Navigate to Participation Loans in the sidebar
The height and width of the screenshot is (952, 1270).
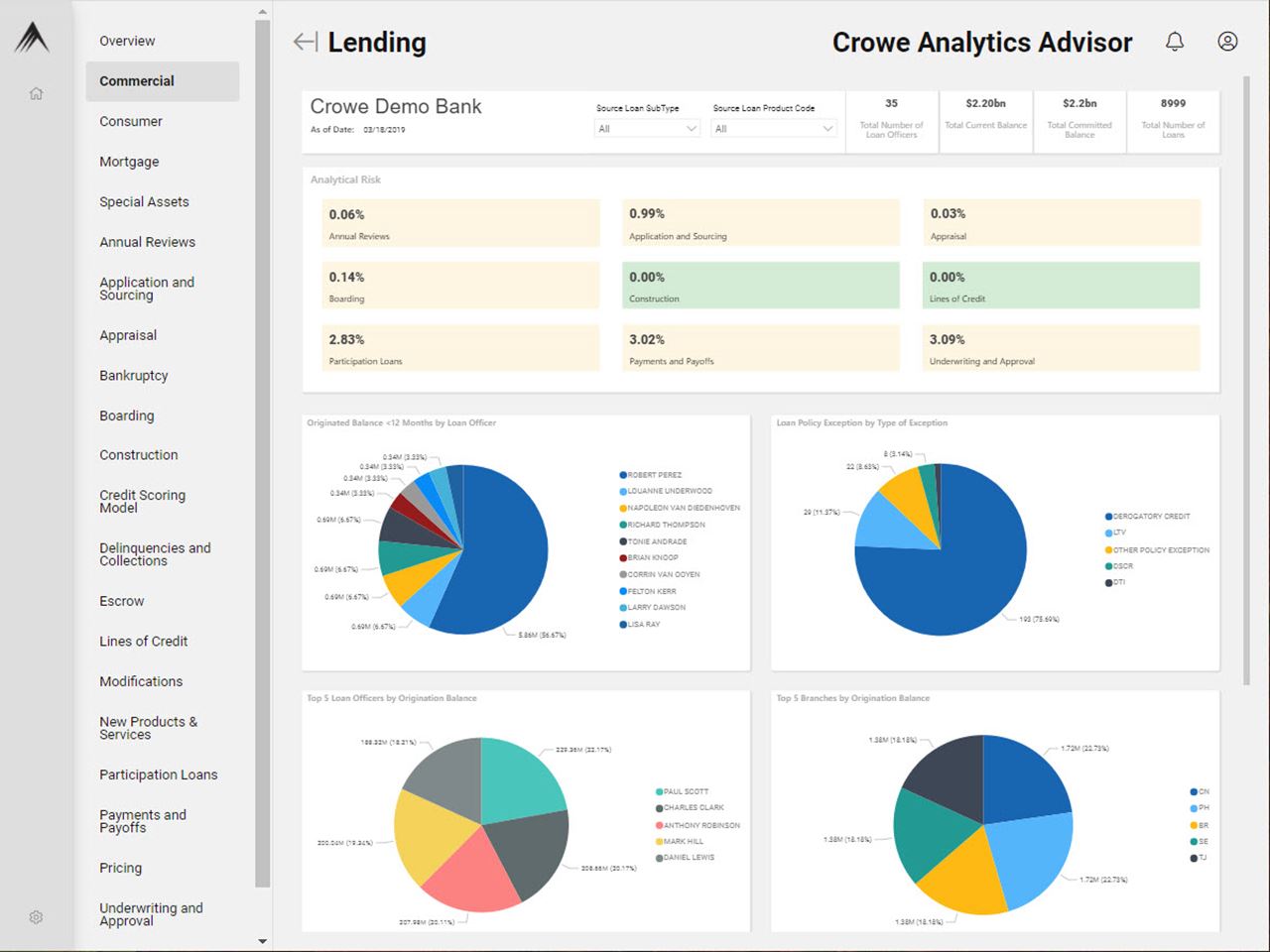point(158,774)
